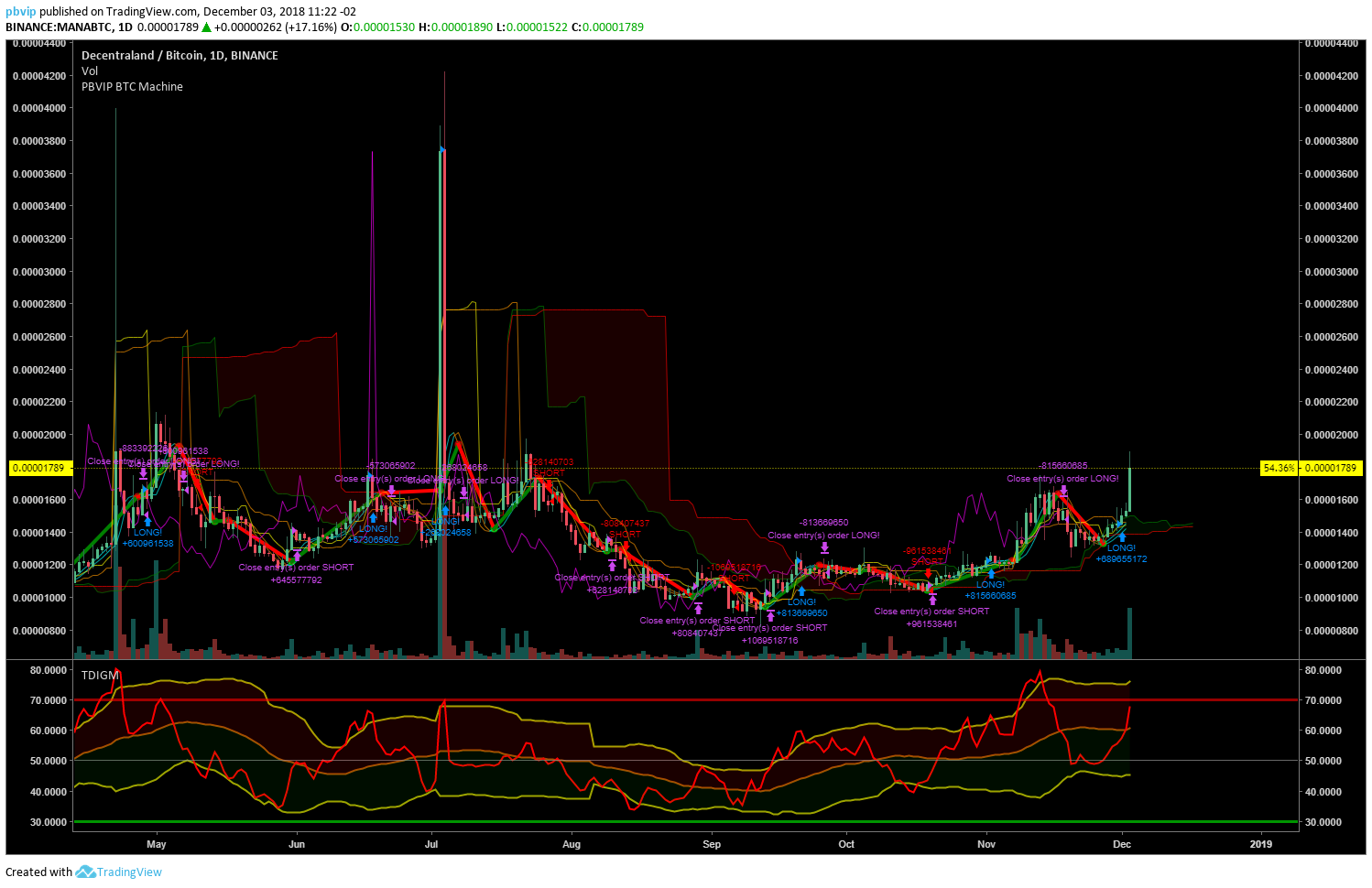Select the Dec label on the time axis
Image resolution: width=1372 pixels, height=888 pixels.
(x=1122, y=844)
